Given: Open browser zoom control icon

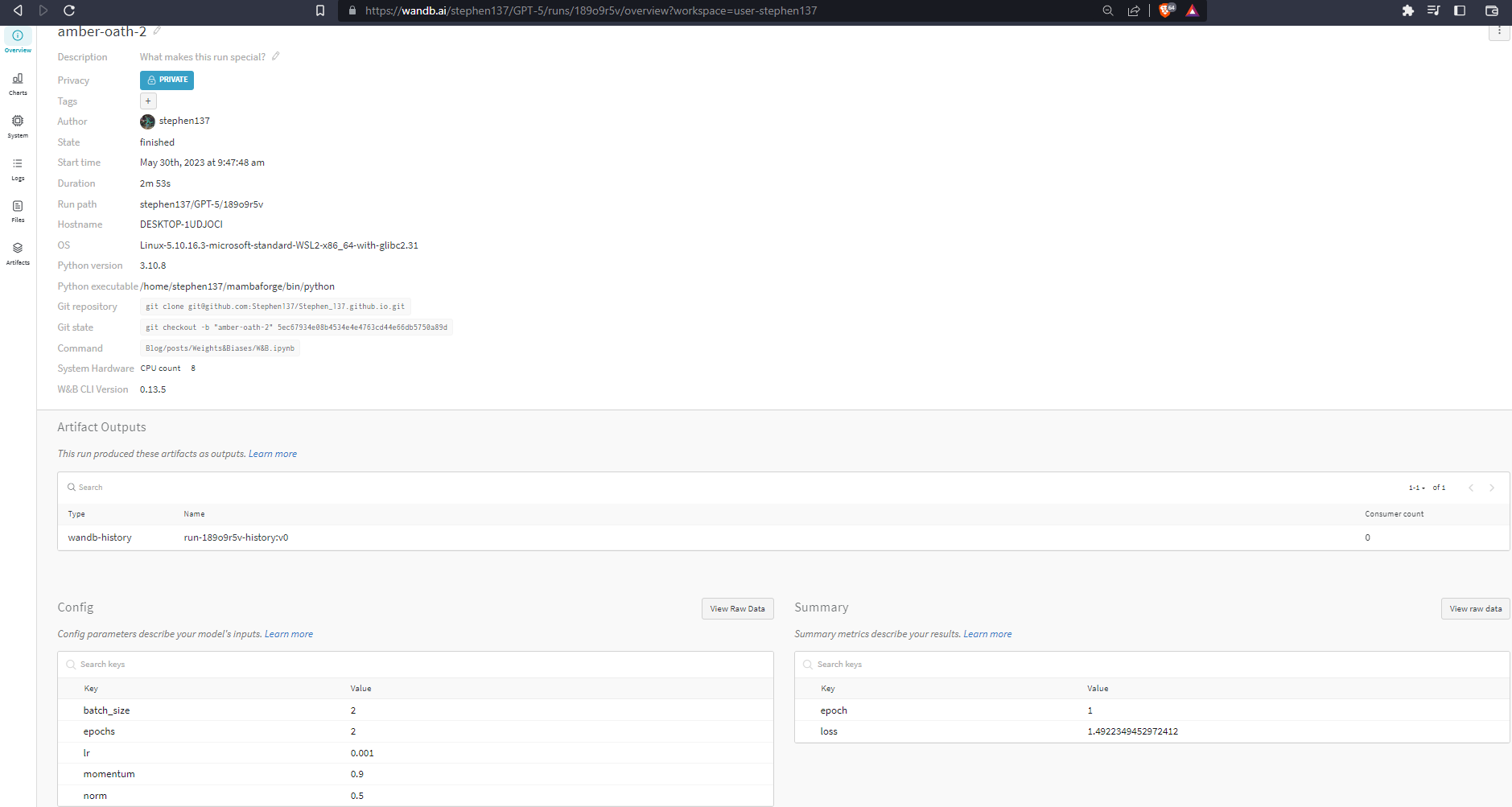Looking at the screenshot, I should 1108,10.
